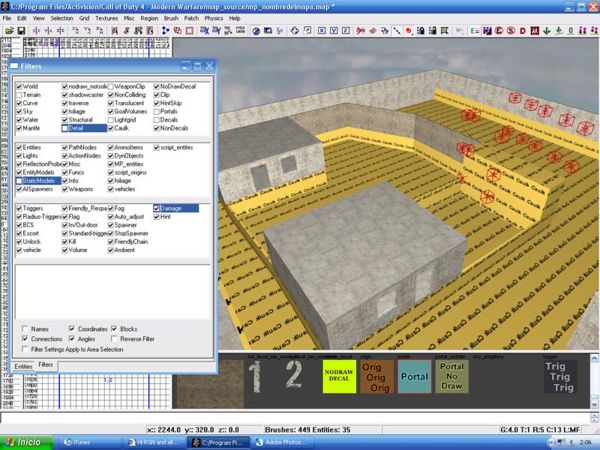
Task: Open the Physics menu
Action: pyautogui.click(x=214, y=18)
